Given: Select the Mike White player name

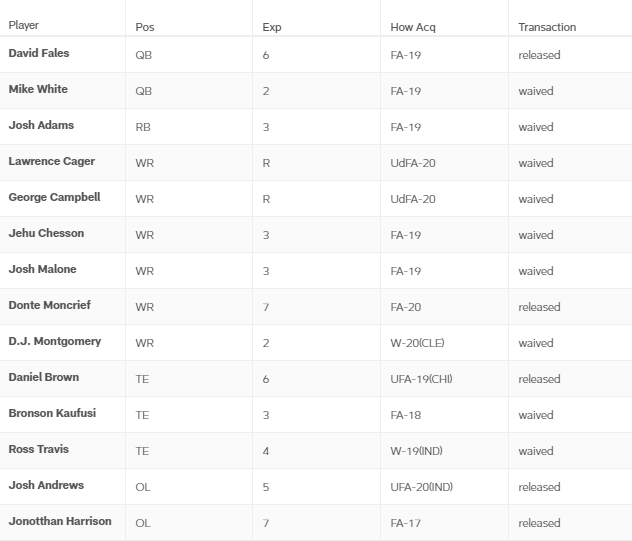Looking at the screenshot, I should (38, 89).
